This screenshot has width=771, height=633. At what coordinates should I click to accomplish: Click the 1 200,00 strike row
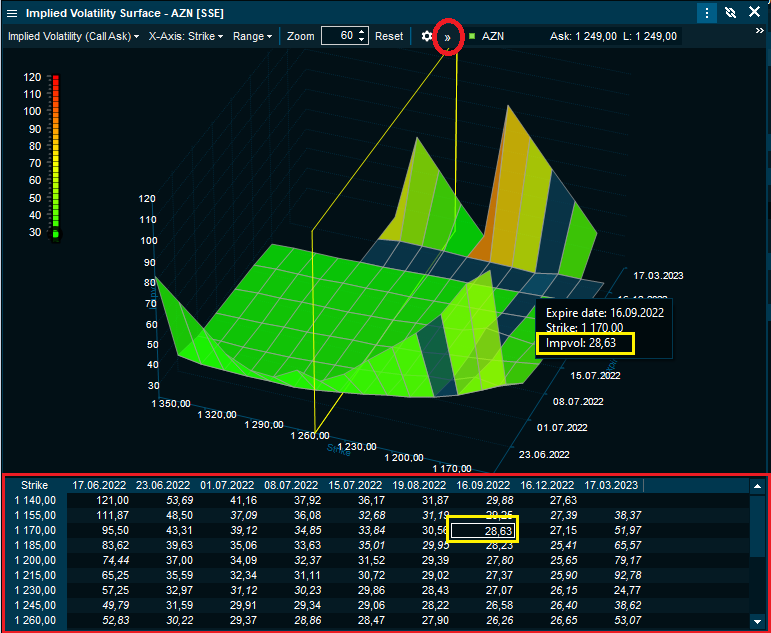click(34, 560)
